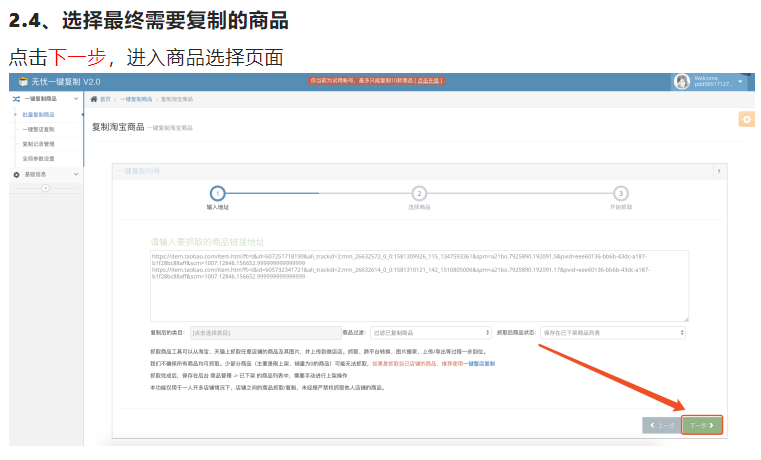
Task: Open the 抓取后商品状态 dropdown
Action: point(613,333)
